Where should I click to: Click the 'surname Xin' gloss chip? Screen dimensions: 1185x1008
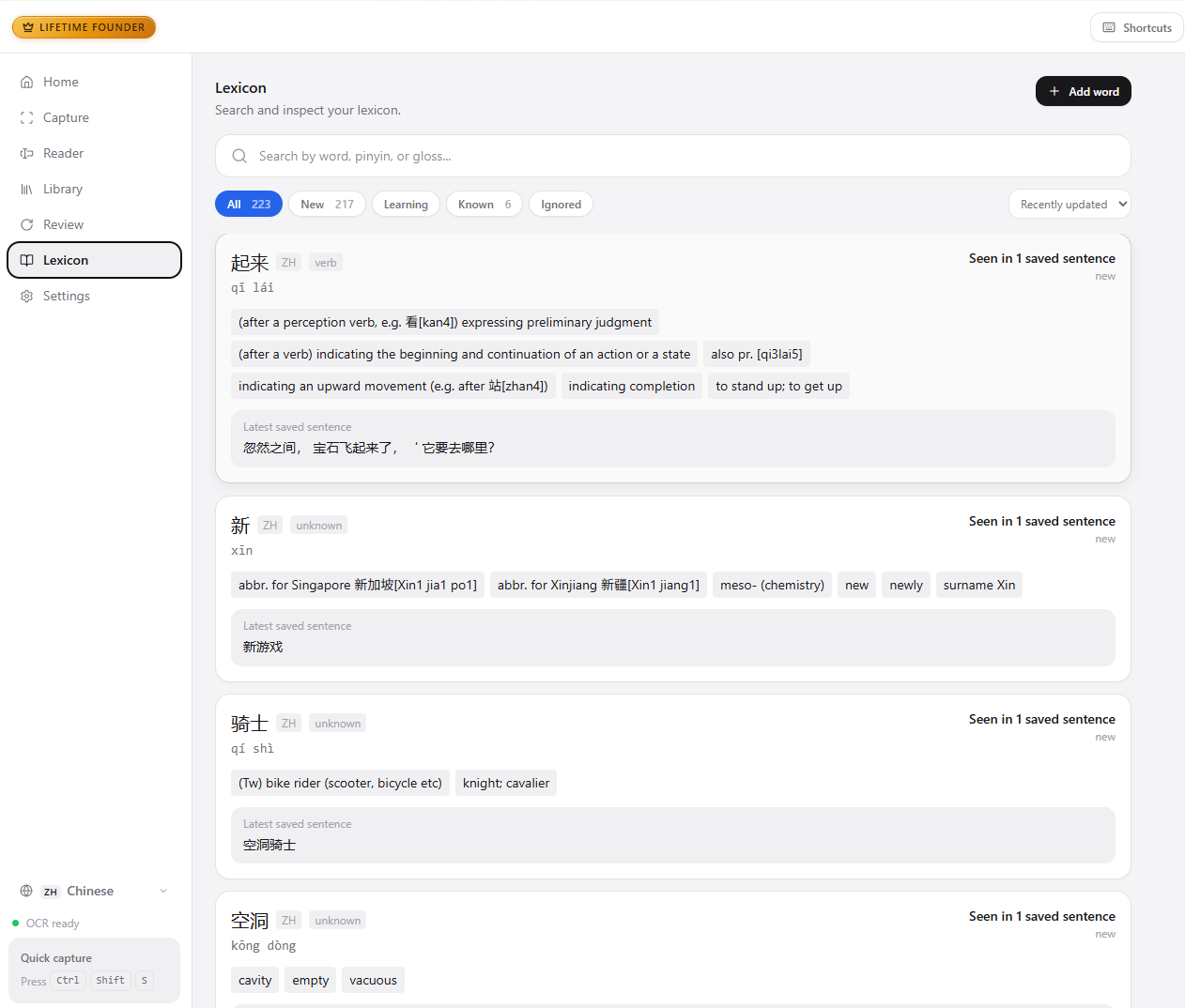tap(979, 585)
